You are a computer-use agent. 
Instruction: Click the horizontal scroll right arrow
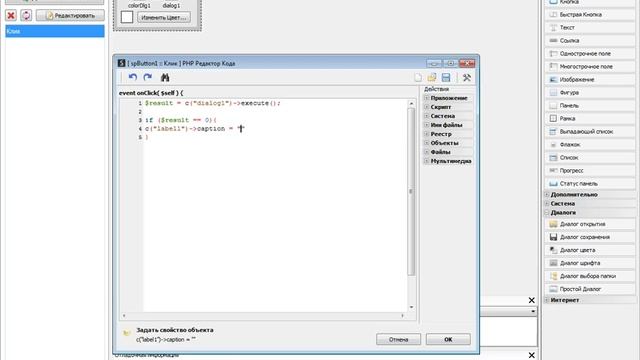click(x=402, y=316)
